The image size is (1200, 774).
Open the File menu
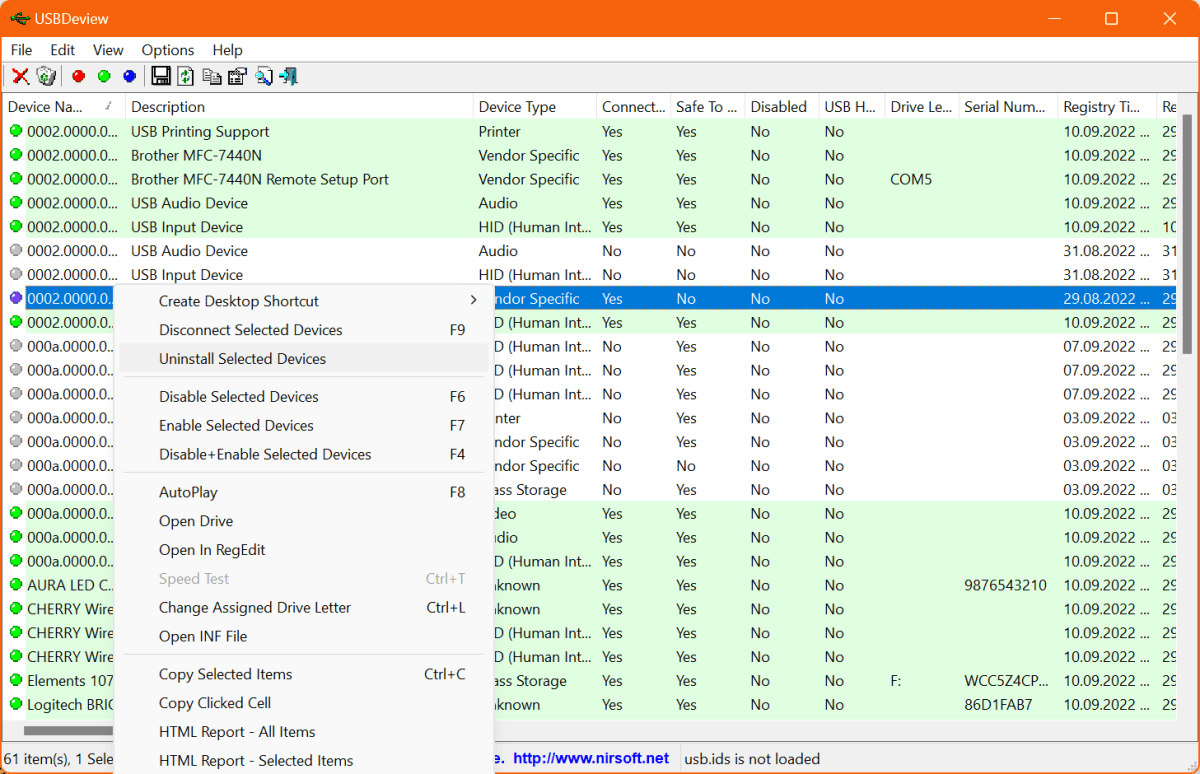click(x=21, y=50)
